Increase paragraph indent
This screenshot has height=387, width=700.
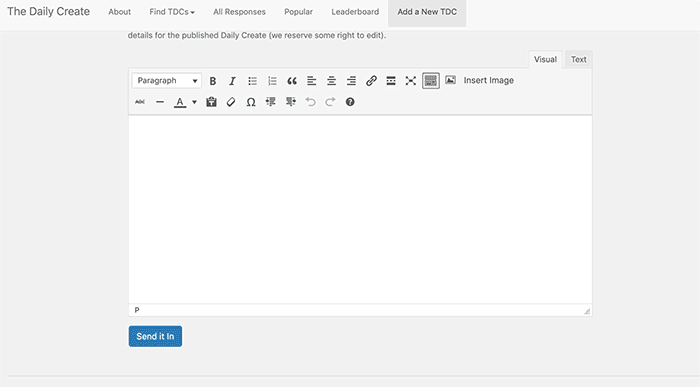(x=291, y=102)
